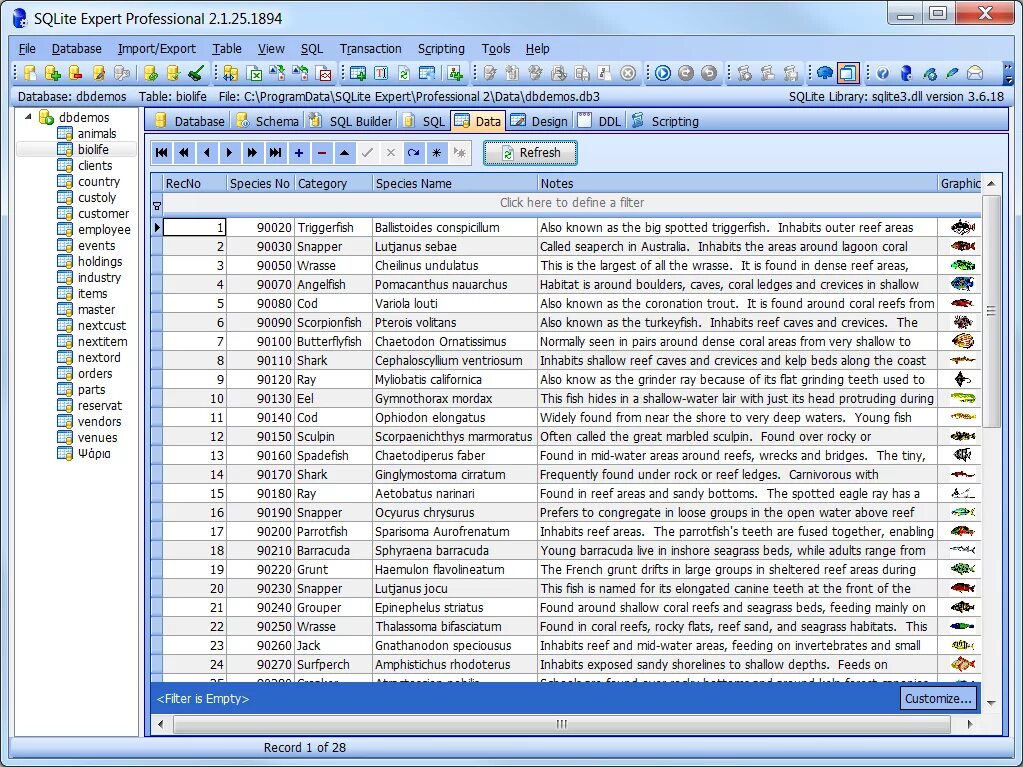The width and height of the screenshot is (1023, 767).
Task: Open the Transaction menu
Action: [371, 49]
